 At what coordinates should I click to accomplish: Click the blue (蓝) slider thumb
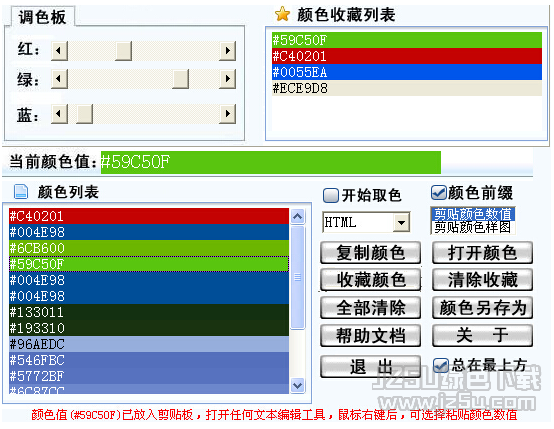[84, 114]
